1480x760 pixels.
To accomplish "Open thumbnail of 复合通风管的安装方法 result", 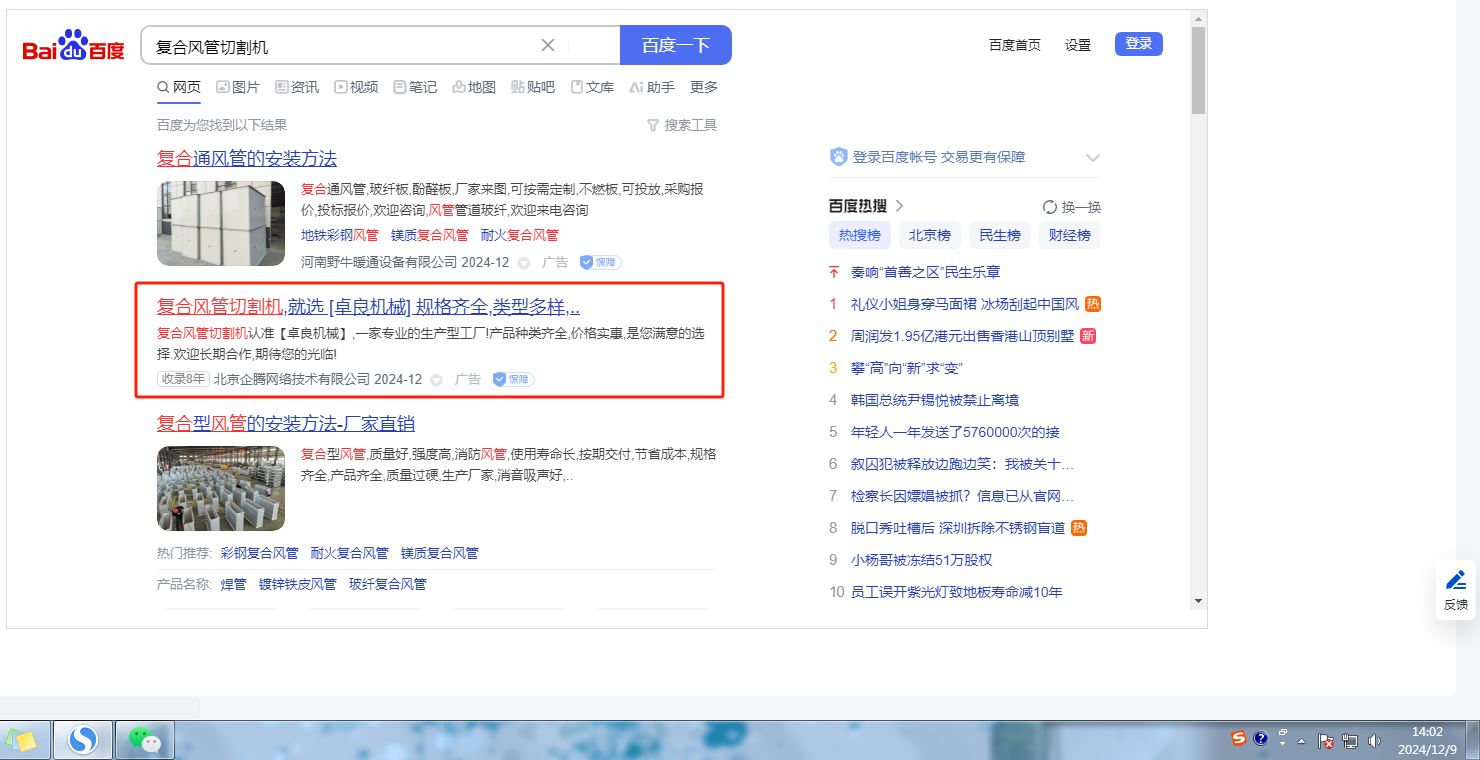I will point(221,224).
